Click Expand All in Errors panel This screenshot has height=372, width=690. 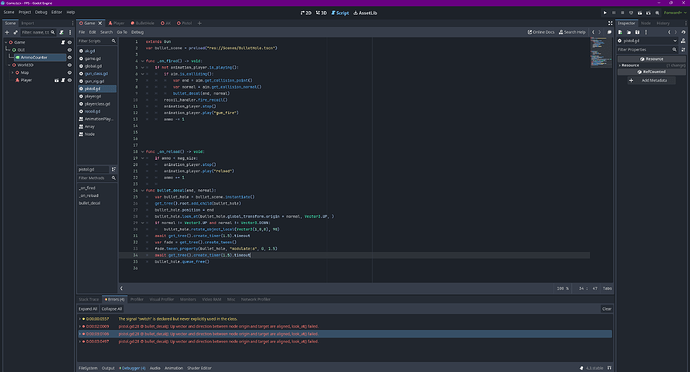(x=88, y=309)
